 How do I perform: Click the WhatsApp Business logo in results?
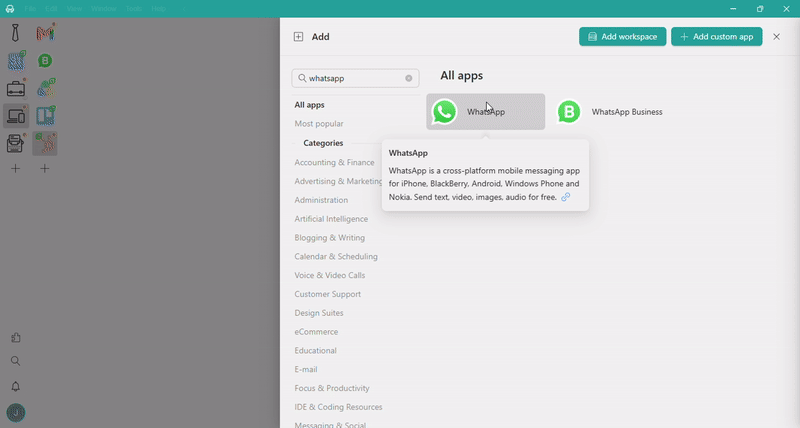[569, 112]
